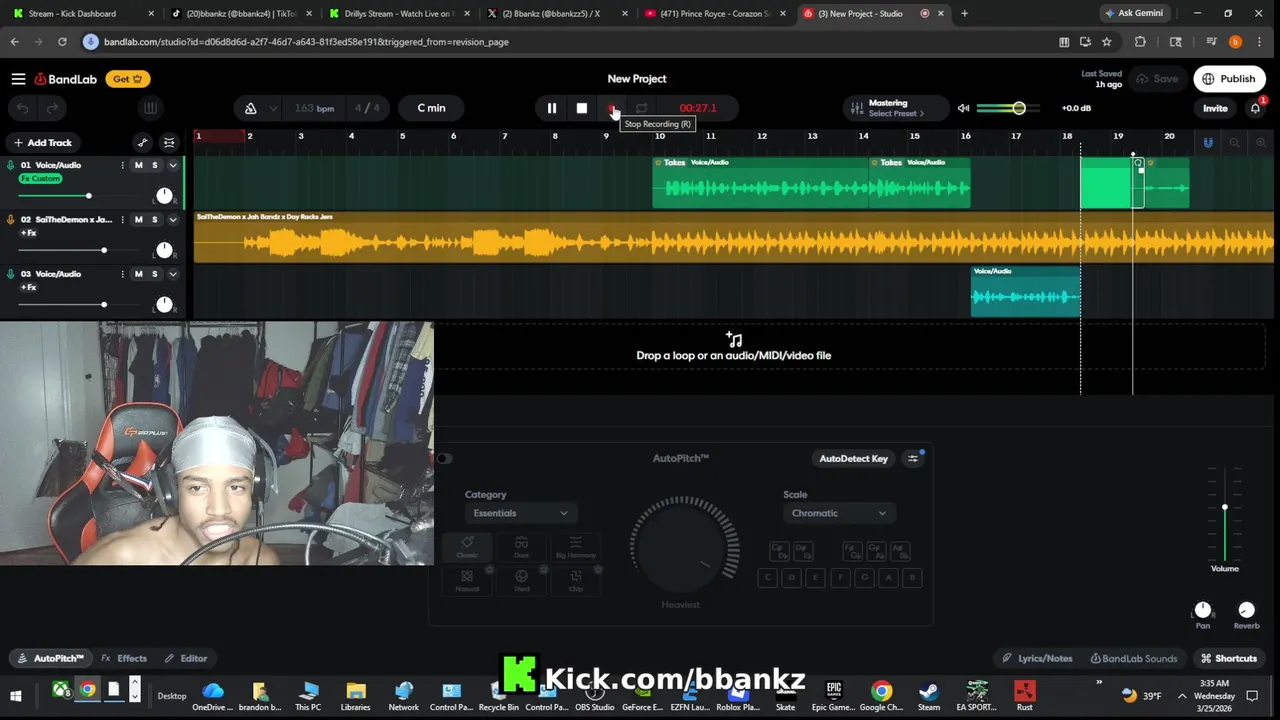
Task: Click the Add Track button
Action: tap(43, 143)
